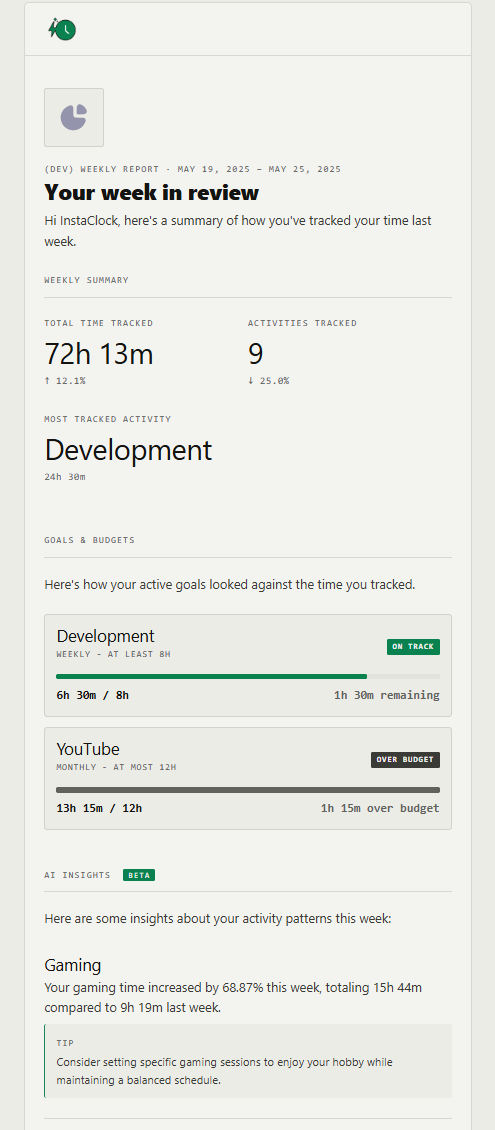This screenshot has width=495, height=1130.
Task: Click the '1h 15m over budget' text
Action: point(380,808)
